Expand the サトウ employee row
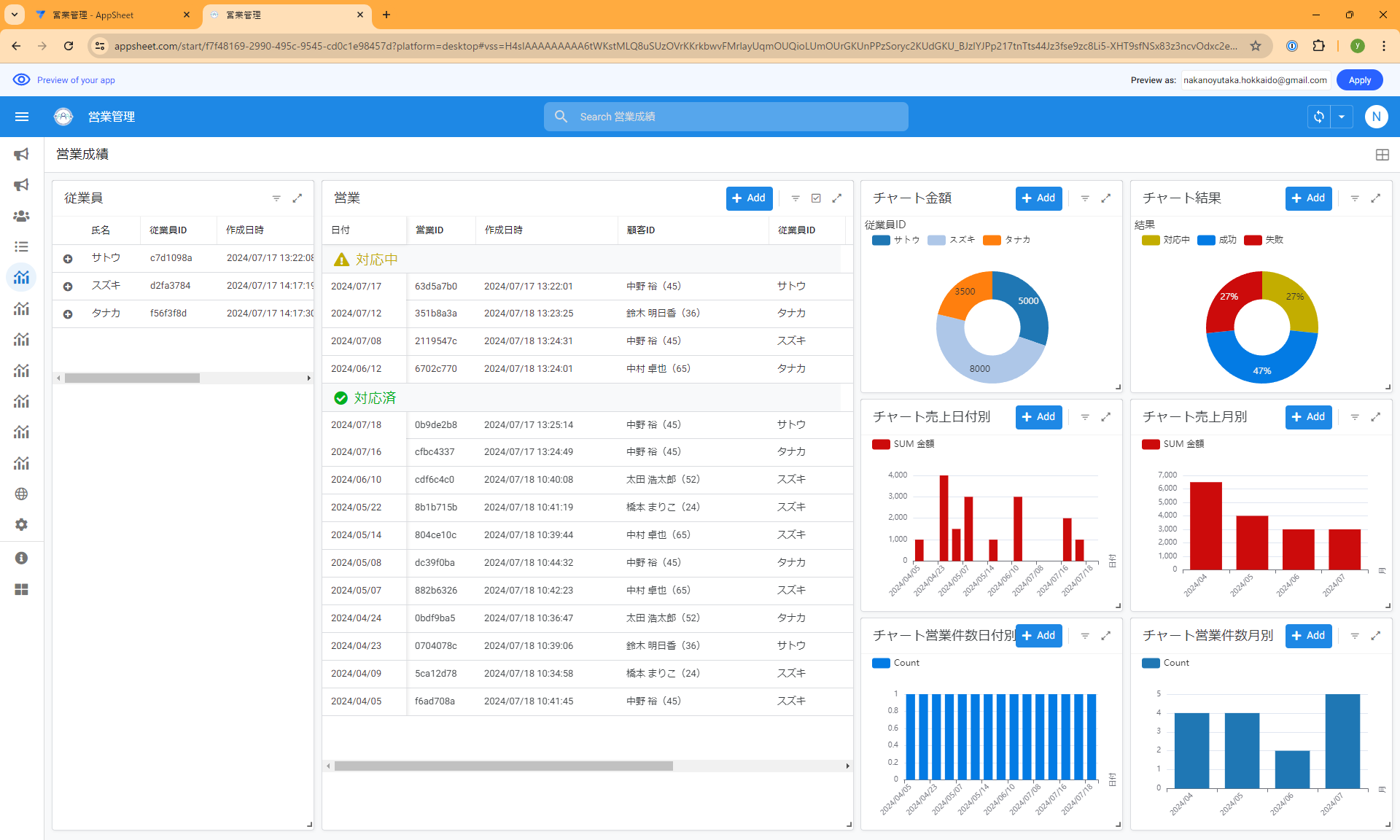1400x840 pixels. pyautogui.click(x=68, y=259)
